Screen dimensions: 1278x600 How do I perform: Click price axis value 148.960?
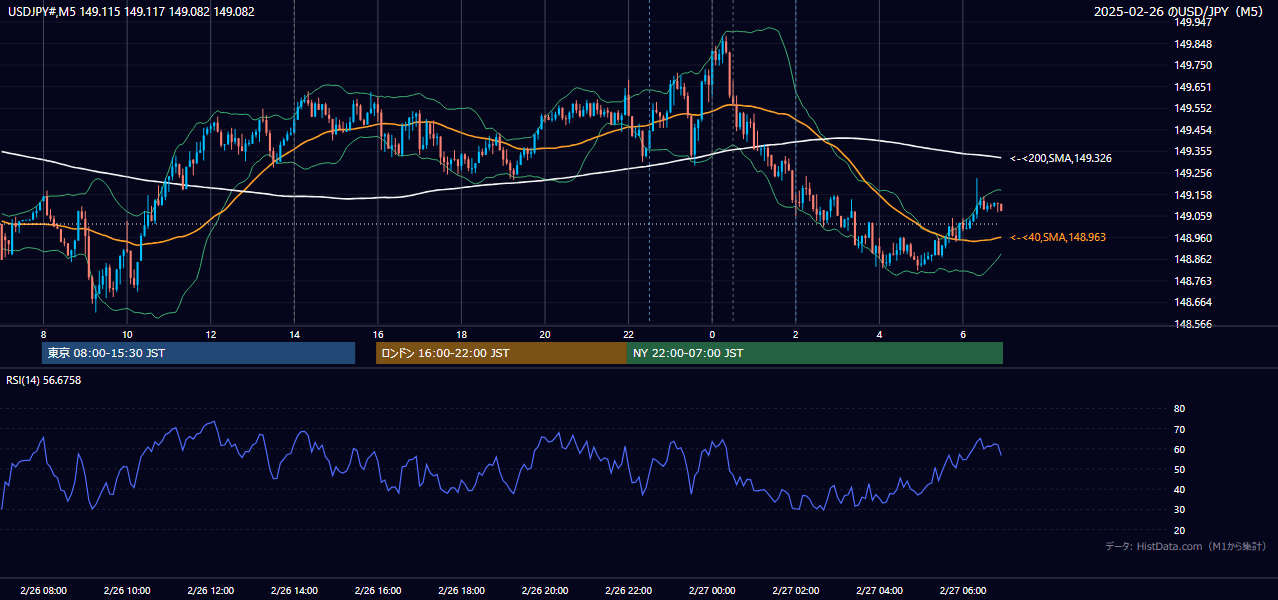(1193, 238)
